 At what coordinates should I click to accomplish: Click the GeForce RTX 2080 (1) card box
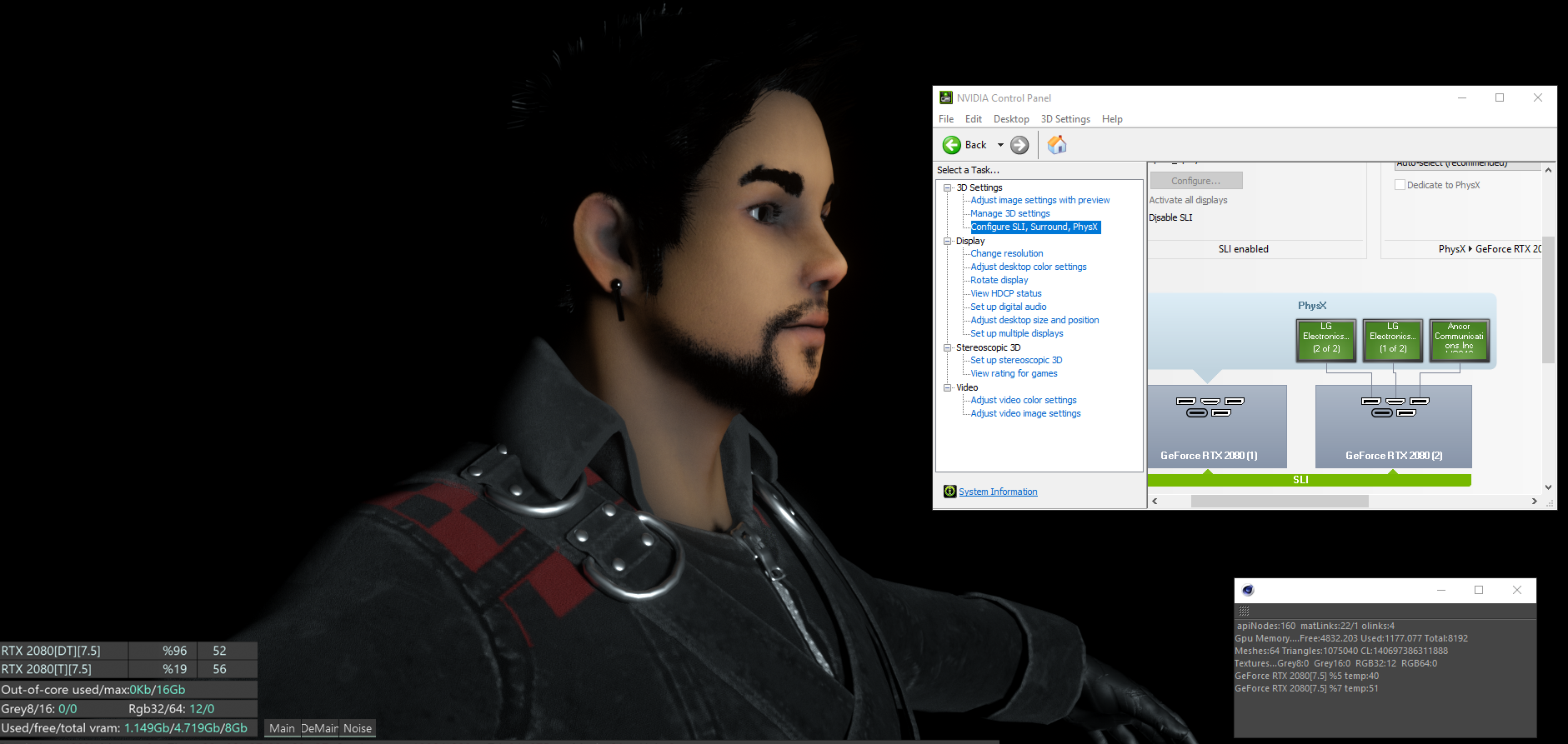point(1217,427)
